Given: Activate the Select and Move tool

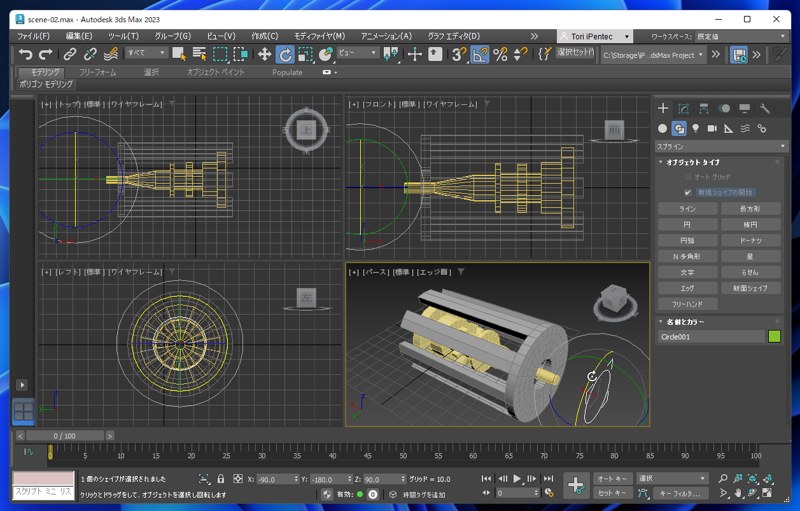Looking at the screenshot, I should point(264,54).
